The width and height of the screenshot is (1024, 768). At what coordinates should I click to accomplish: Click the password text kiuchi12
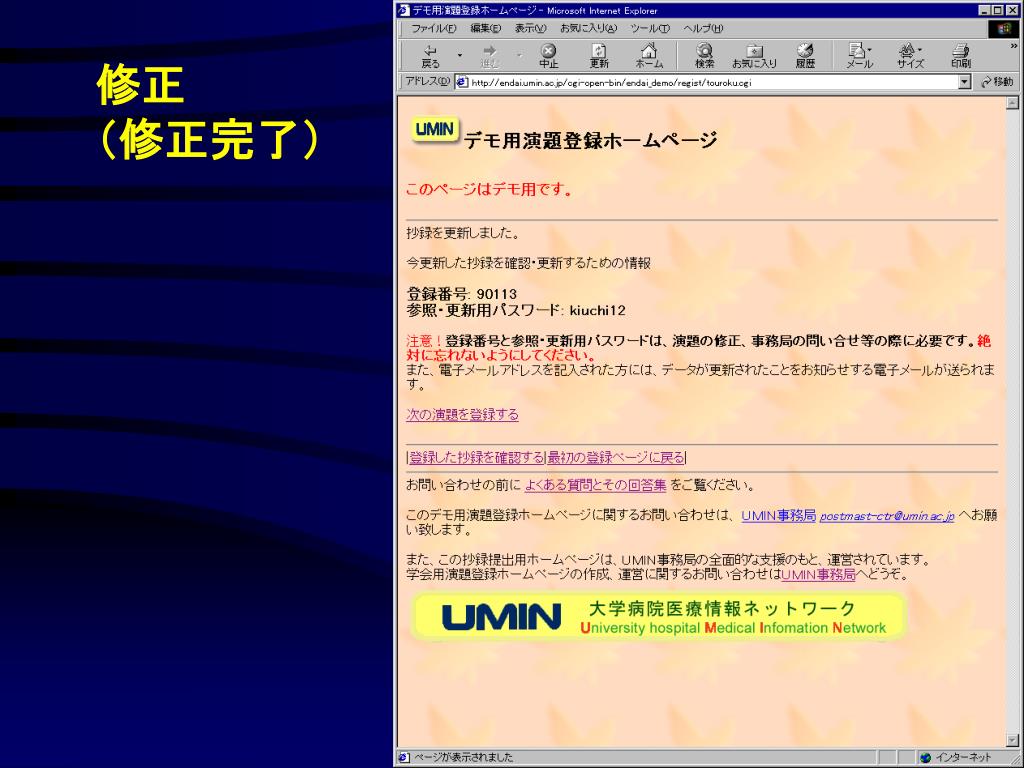pos(597,310)
